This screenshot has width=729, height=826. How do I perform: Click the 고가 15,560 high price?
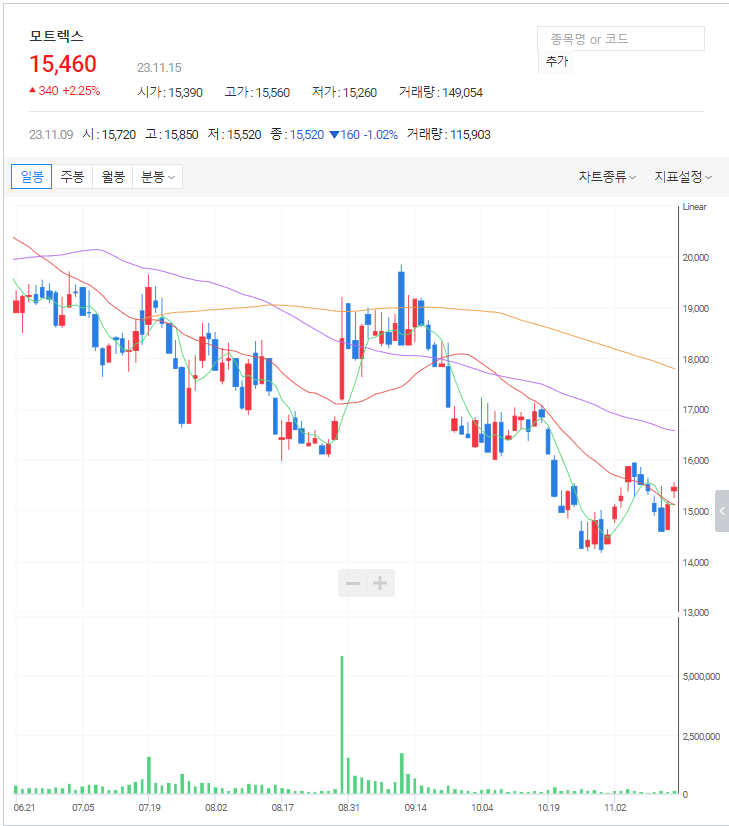[x=257, y=92]
